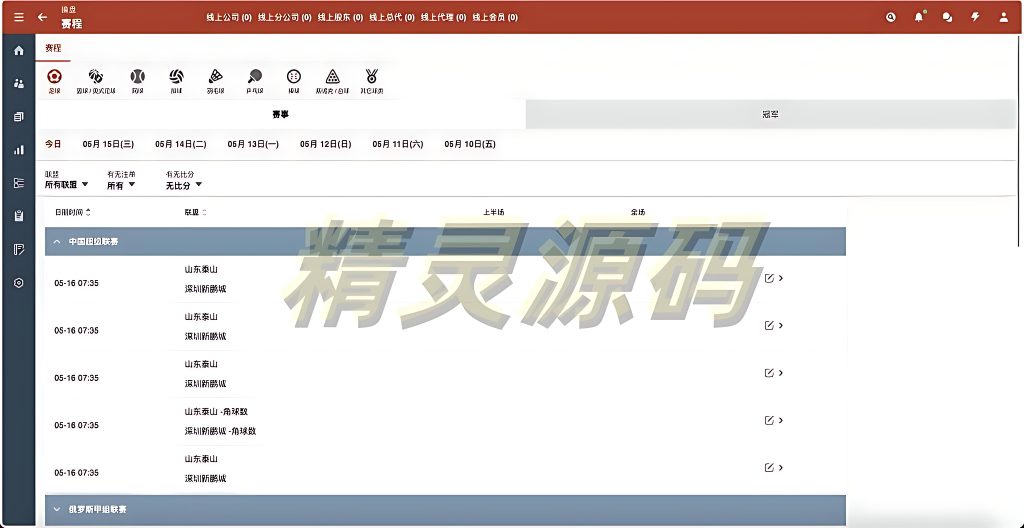This screenshot has width=1024, height=528.
Task: Open details arrow for 角球数 row
Action: tap(780, 420)
